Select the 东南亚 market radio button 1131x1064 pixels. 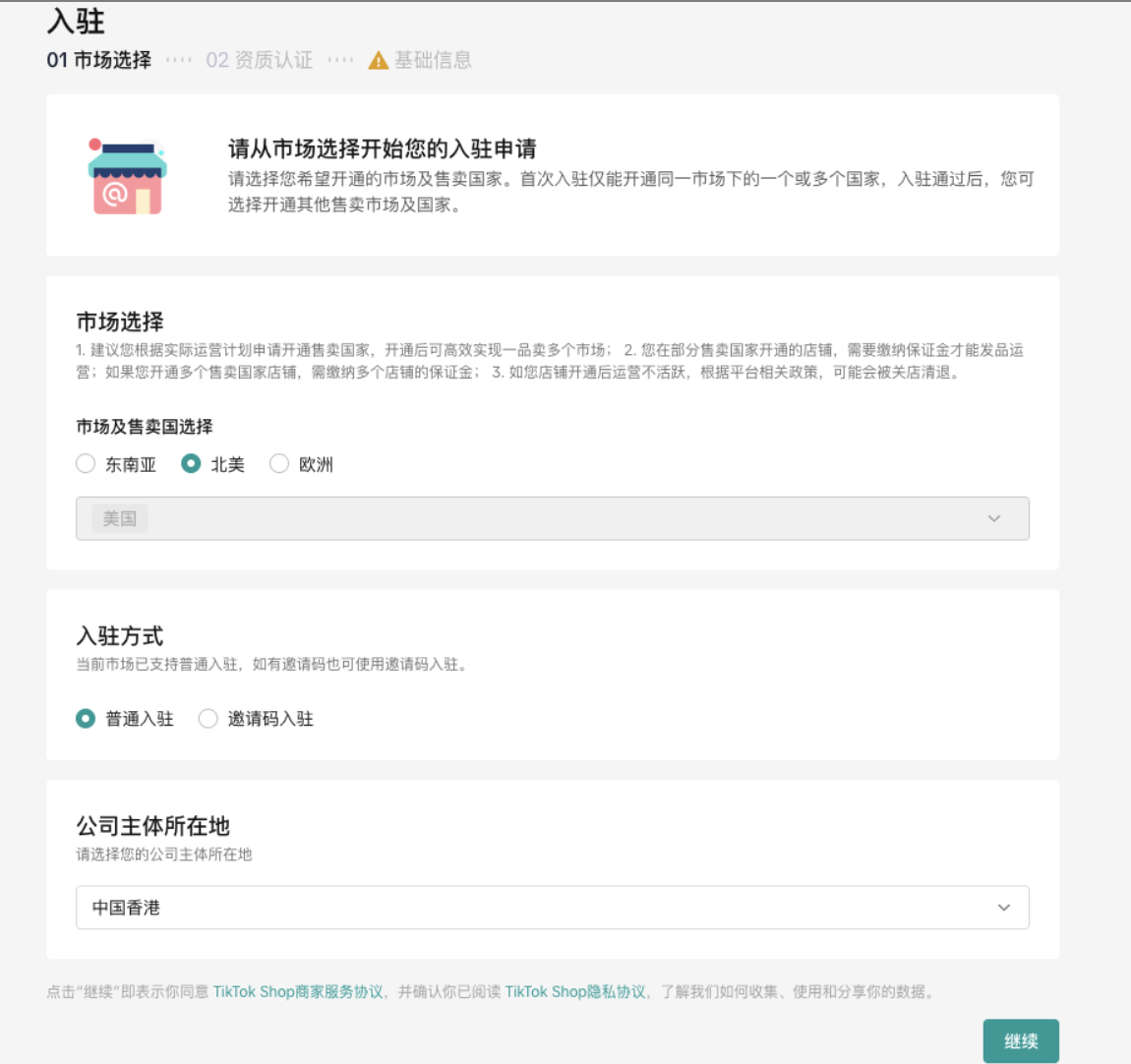(x=86, y=464)
